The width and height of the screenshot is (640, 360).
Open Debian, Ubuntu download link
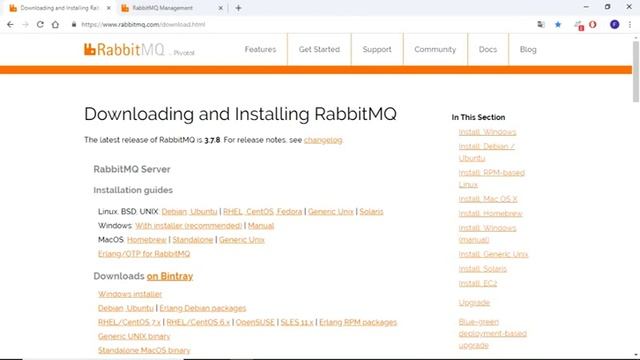(x=126, y=308)
